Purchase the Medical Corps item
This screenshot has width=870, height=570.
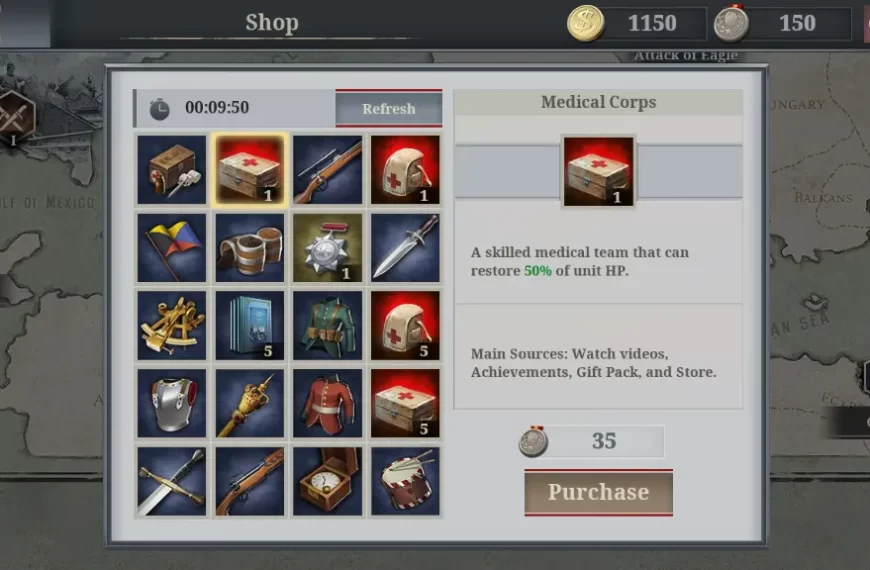[x=599, y=492]
